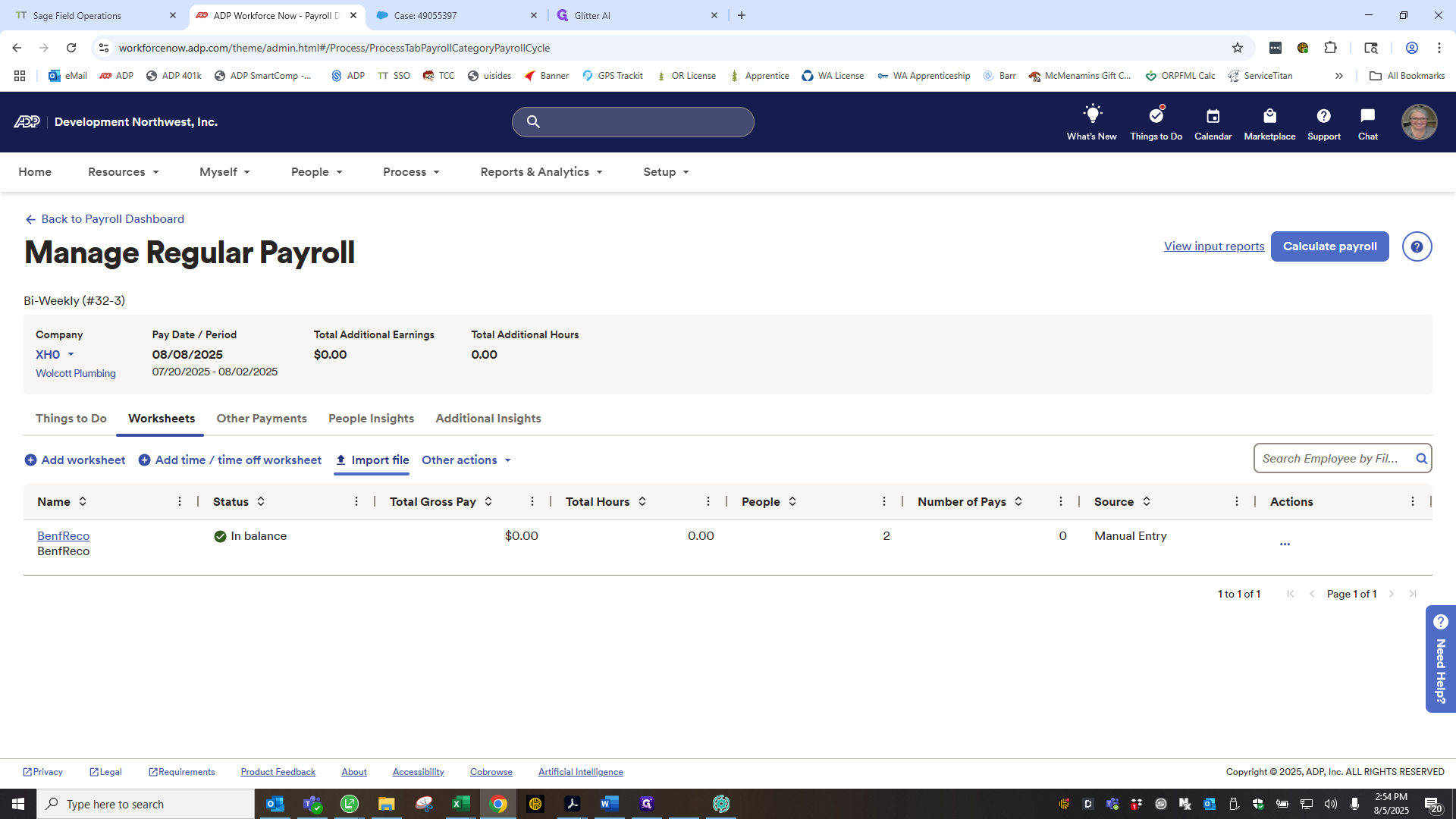Open Total Hours column options menu
This screenshot has width=1456, height=819.
pyautogui.click(x=708, y=501)
